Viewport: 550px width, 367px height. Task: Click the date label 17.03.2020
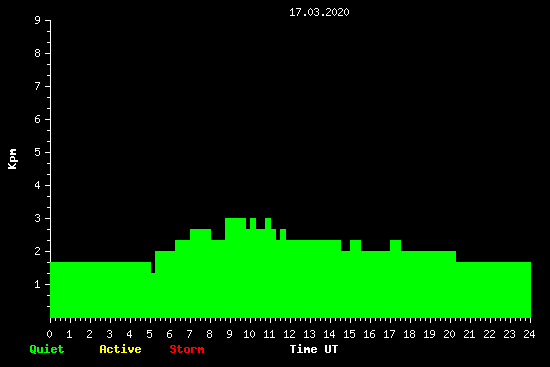pyautogui.click(x=319, y=12)
